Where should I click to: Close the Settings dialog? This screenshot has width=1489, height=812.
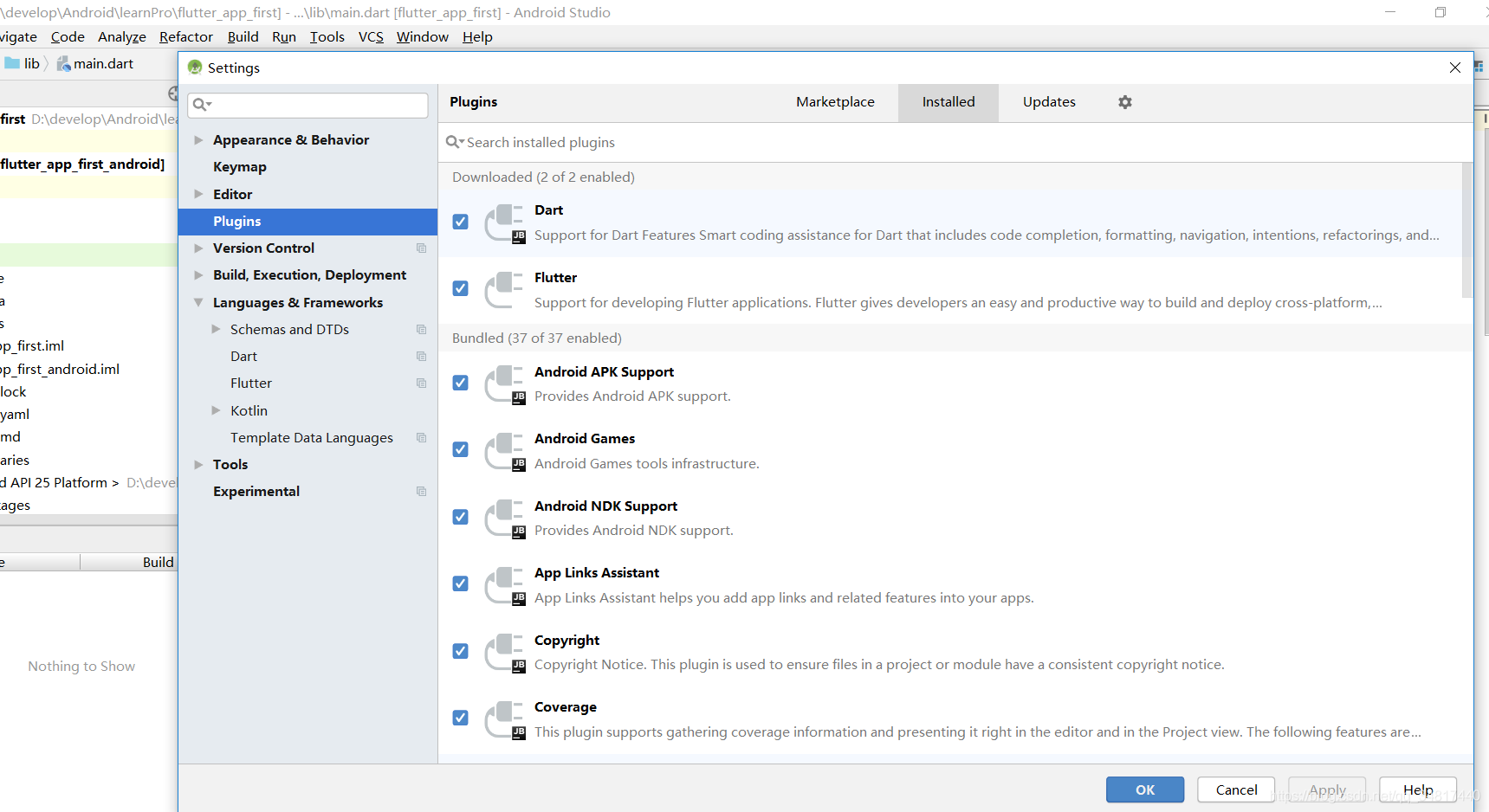click(1455, 68)
